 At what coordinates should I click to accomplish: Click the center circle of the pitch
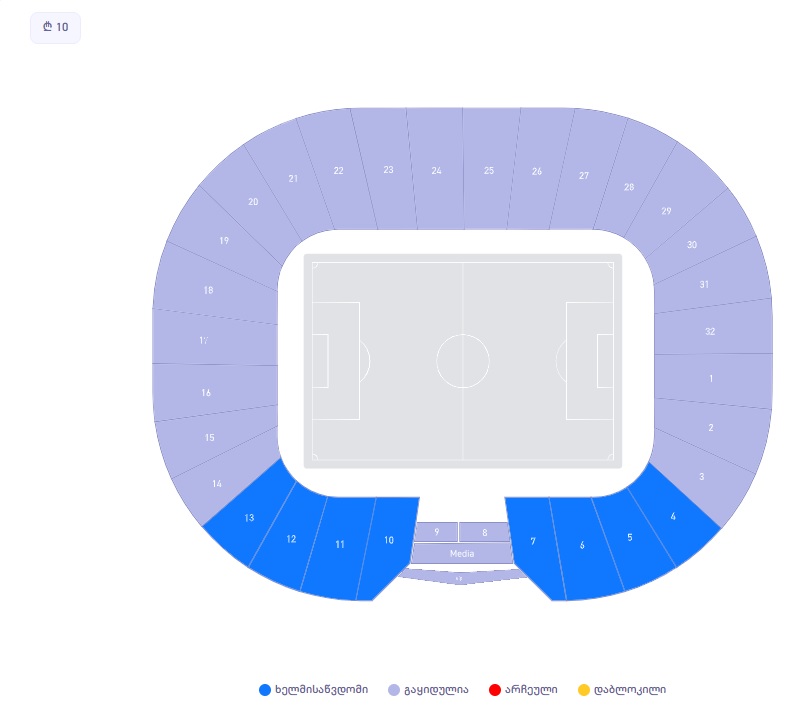463,361
